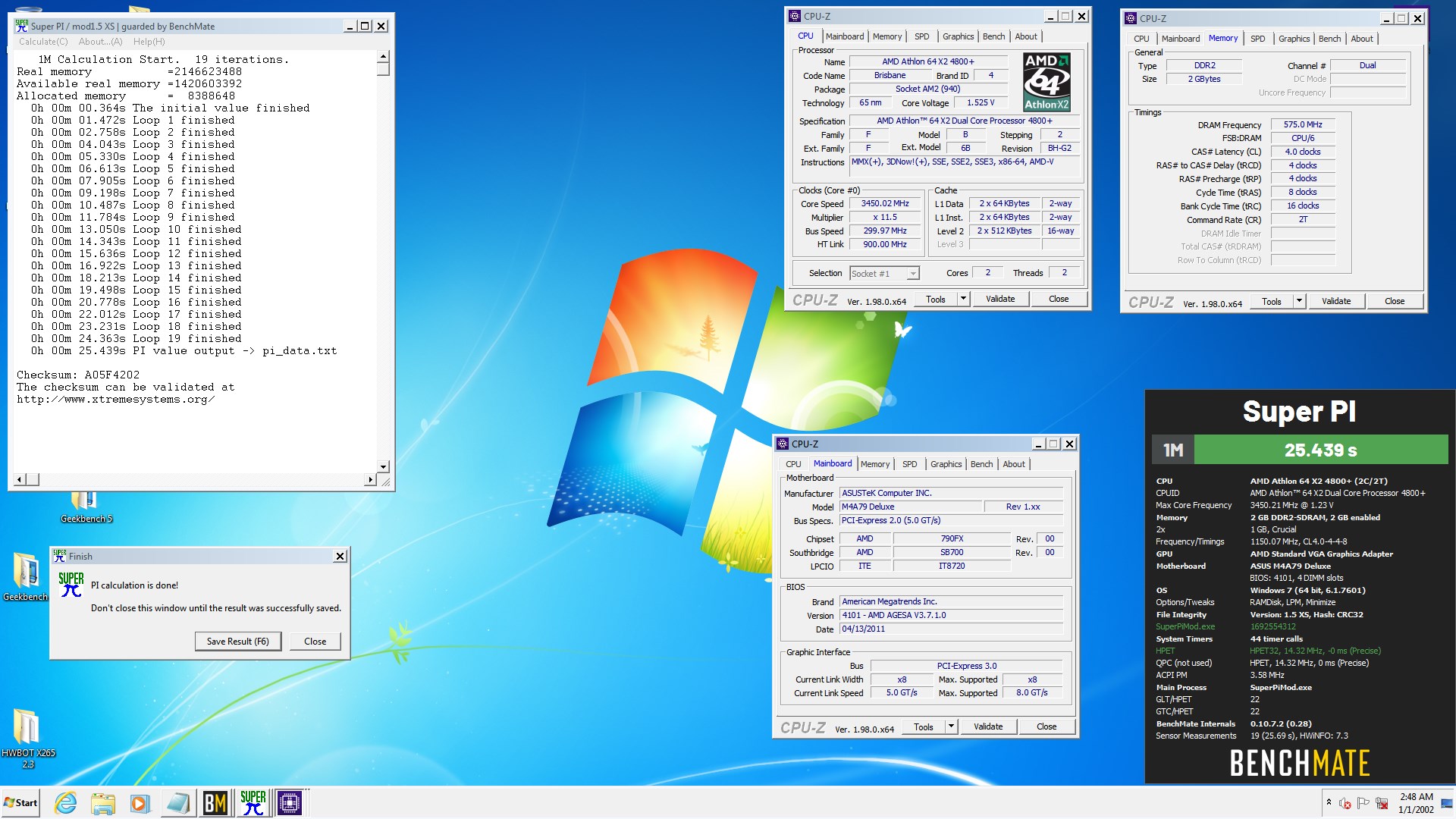Click Close button in Mainboard CPU-Z window

[1046, 726]
